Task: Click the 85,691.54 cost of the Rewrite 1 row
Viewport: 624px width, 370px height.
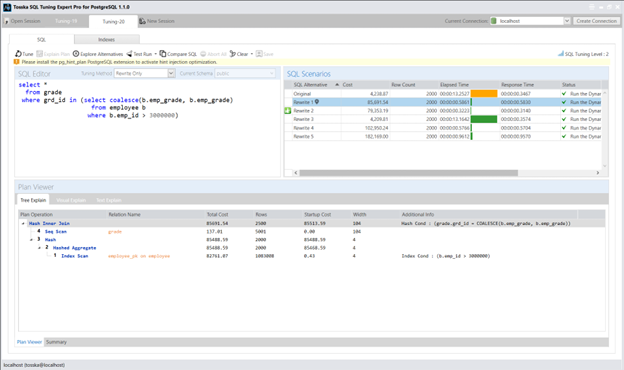Action: pos(377,102)
